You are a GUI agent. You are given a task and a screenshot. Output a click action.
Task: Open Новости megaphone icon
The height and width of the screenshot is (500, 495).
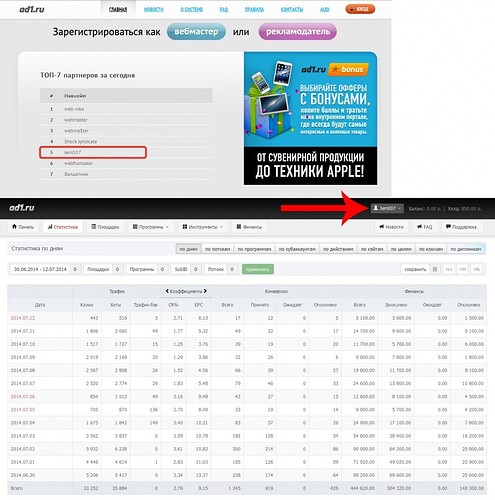[382, 227]
